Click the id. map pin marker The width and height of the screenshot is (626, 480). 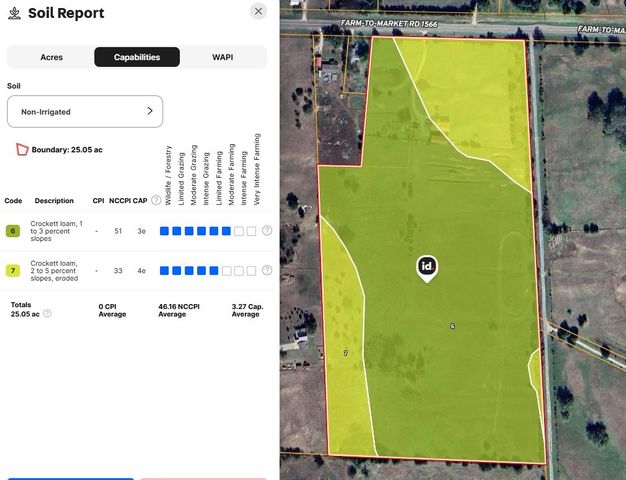[x=427, y=267]
